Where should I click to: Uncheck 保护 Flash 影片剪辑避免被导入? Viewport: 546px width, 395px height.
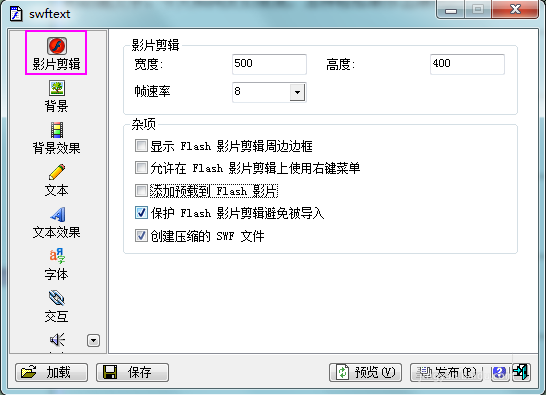click(x=141, y=212)
